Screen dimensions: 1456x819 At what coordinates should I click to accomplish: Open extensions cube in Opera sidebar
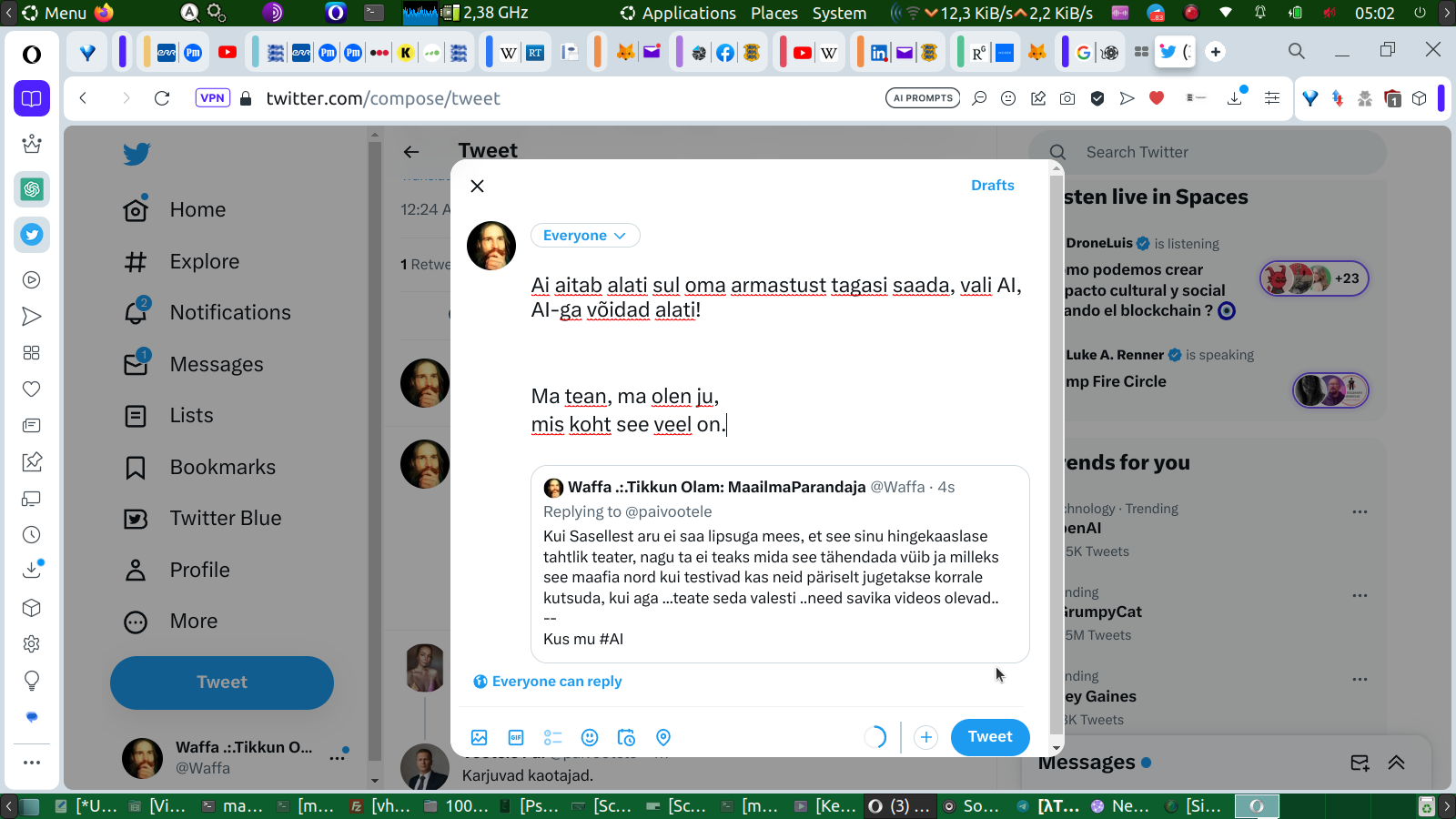[x=32, y=608]
